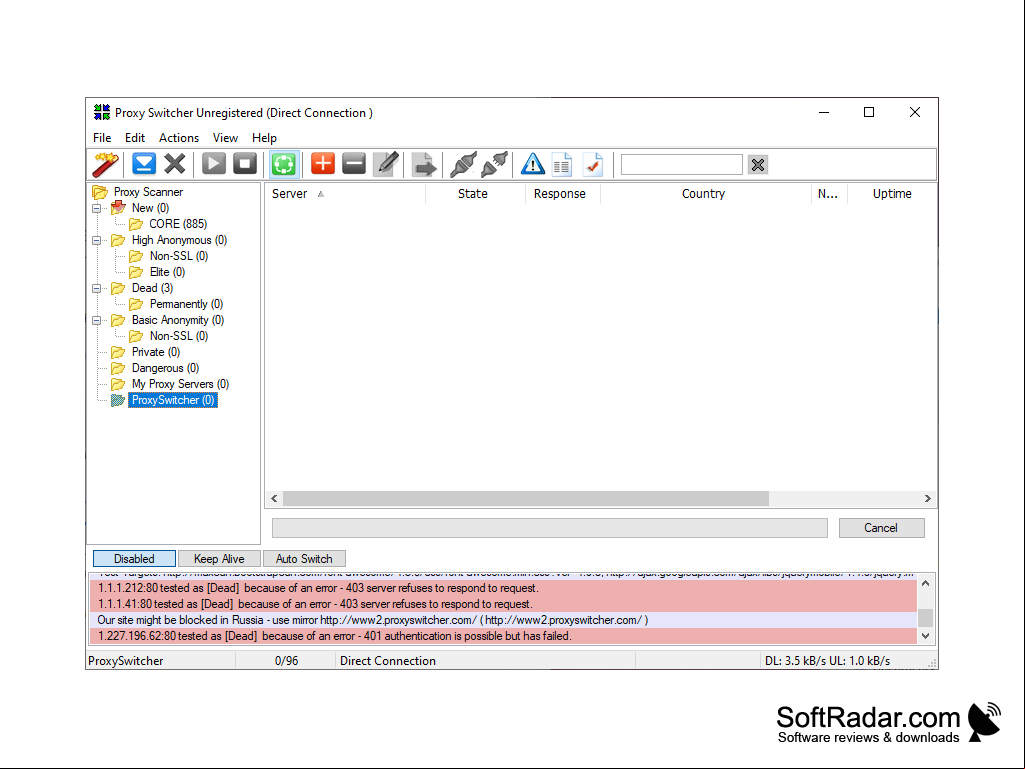Clear the toolbar search field with X
Screen dimensions: 1025x769
point(758,165)
